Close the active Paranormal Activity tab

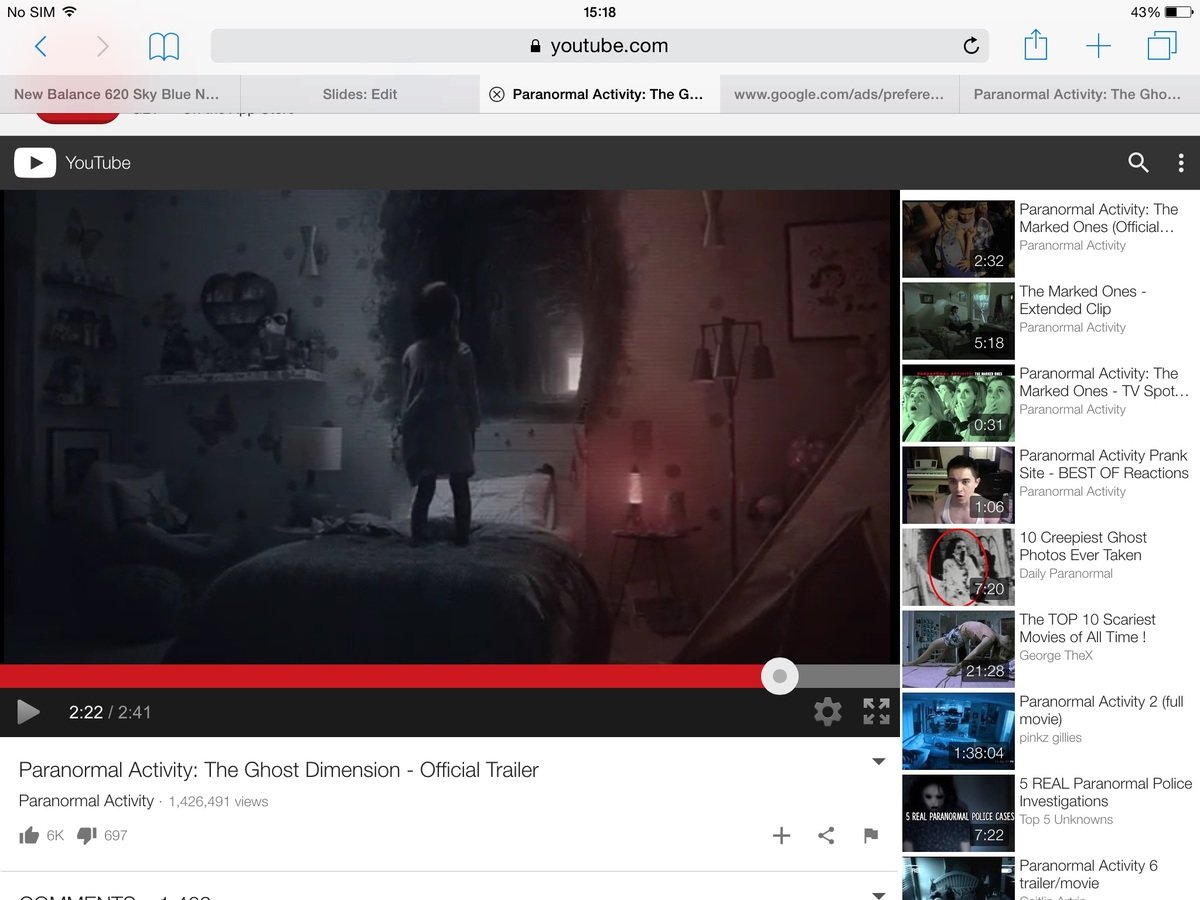point(496,94)
